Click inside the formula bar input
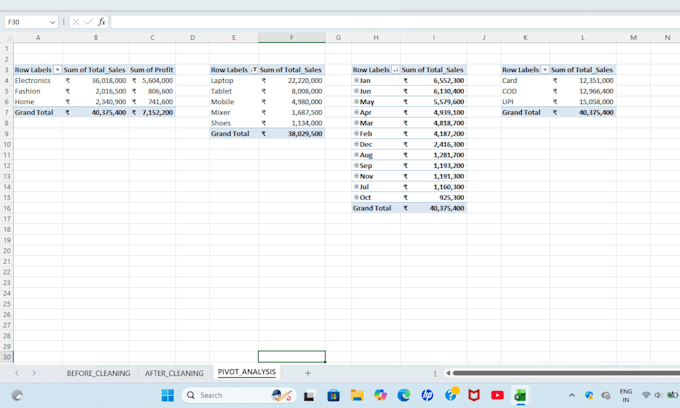 pyautogui.click(x=395, y=22)
